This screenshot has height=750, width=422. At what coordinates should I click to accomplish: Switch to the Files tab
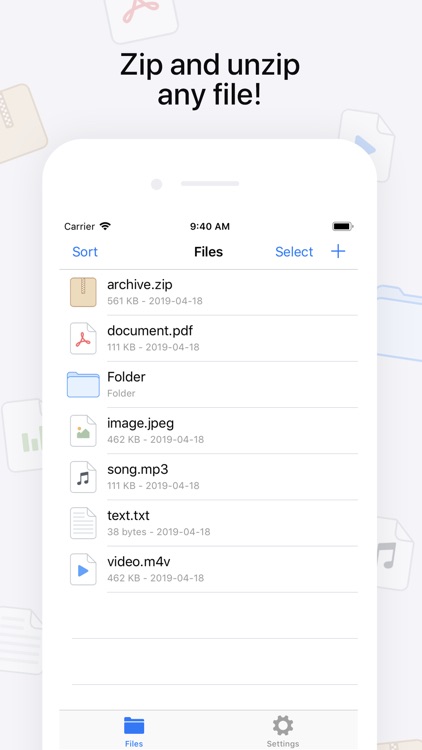pyautogui.click(x=134, y=732)
